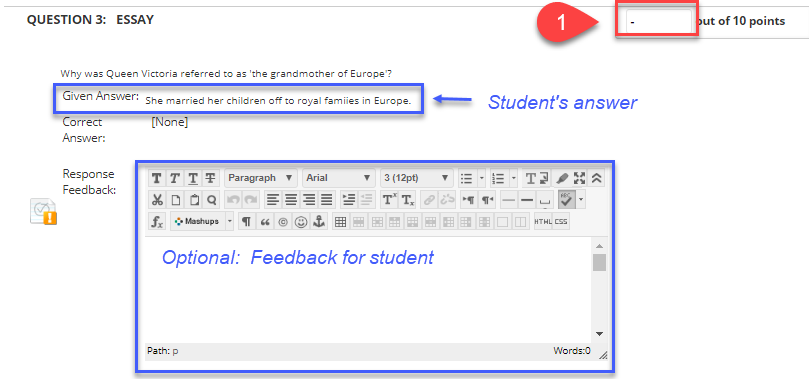This screenshot has width=811, height=379.
Task: Open the 3 (12pt) font size dropdown
Action: (417, 178)
